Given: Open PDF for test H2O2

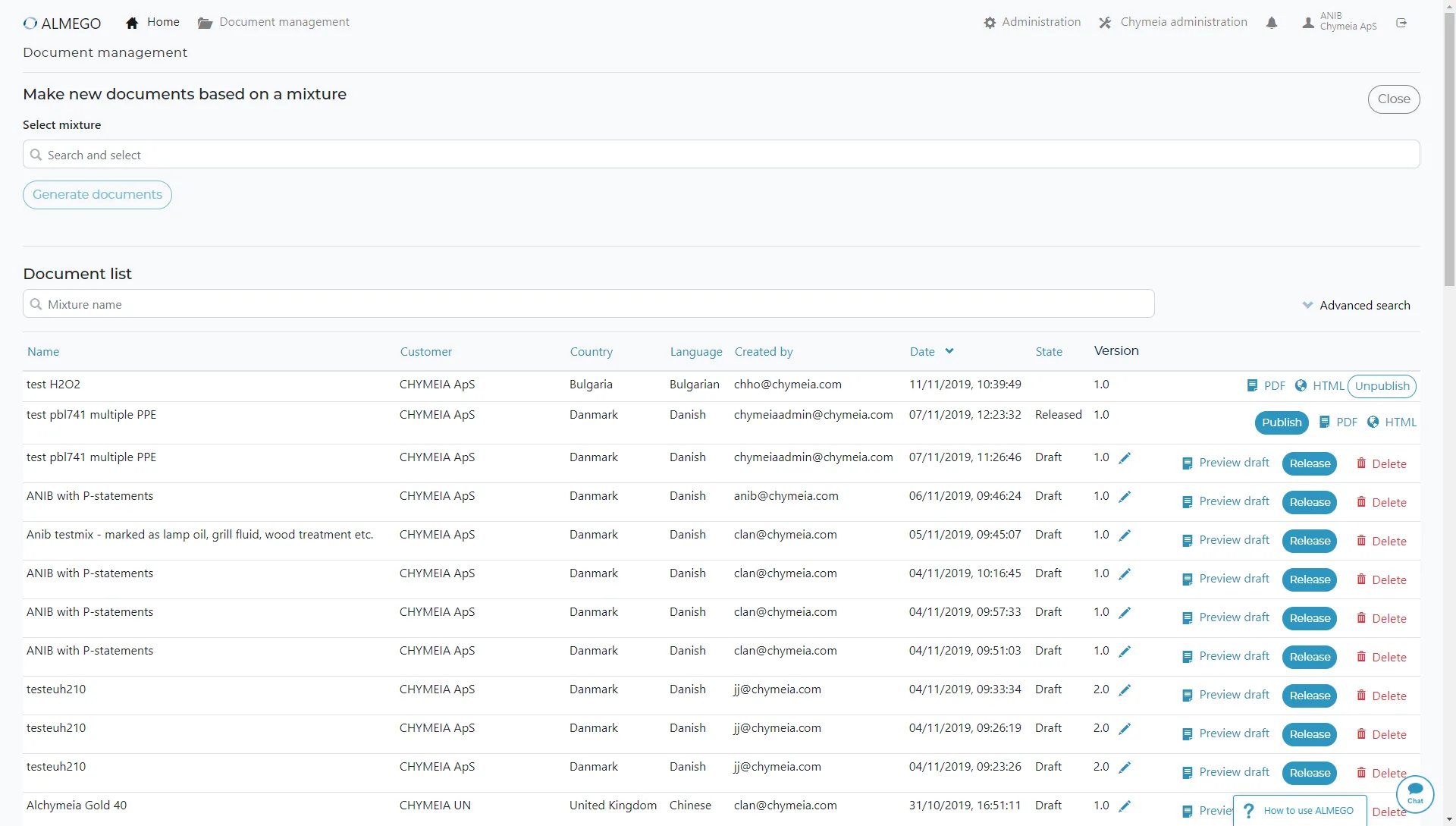Looking at the screenshot, I should [x=1266, y=386].
